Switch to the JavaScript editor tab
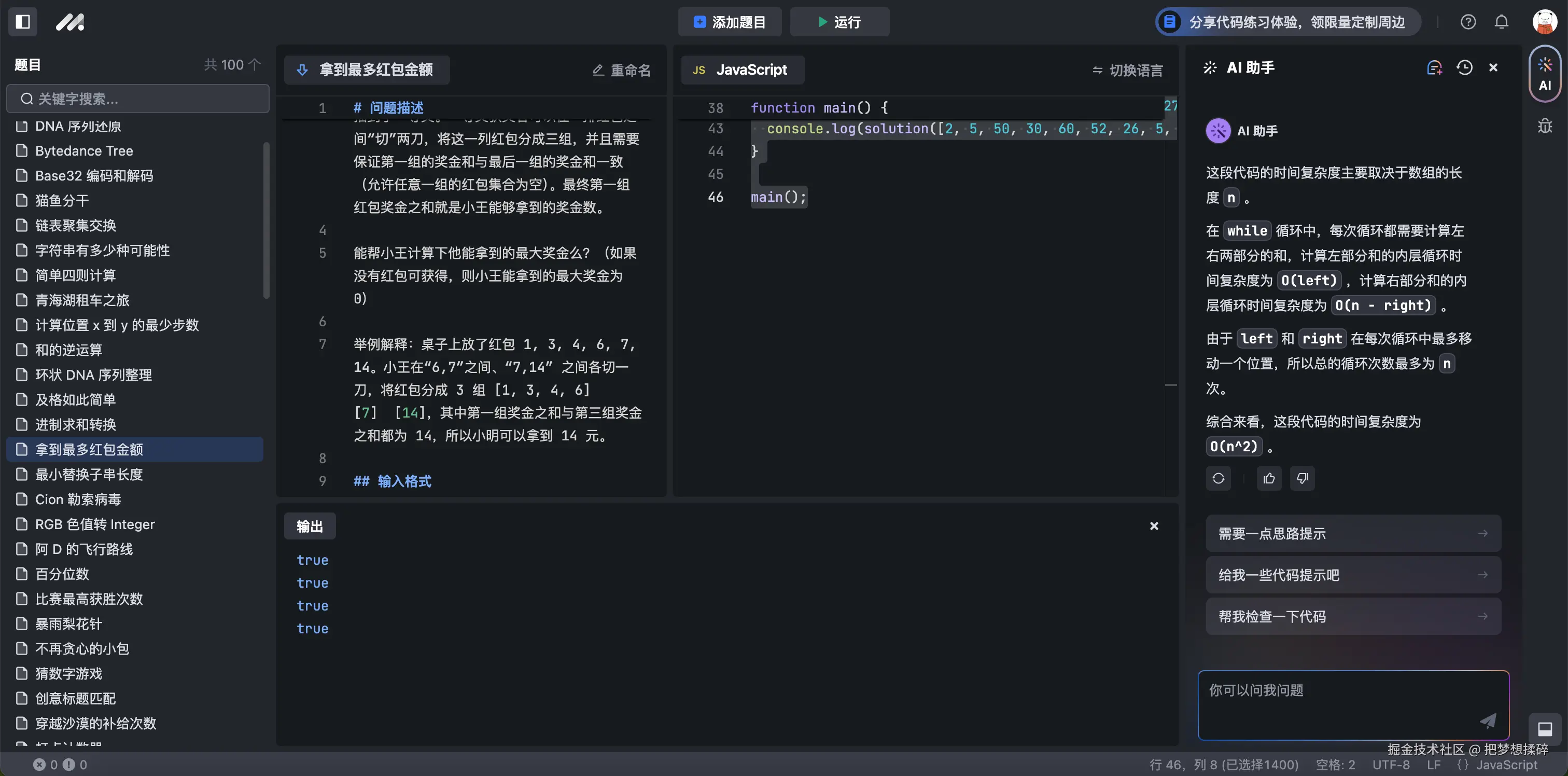 742,70
